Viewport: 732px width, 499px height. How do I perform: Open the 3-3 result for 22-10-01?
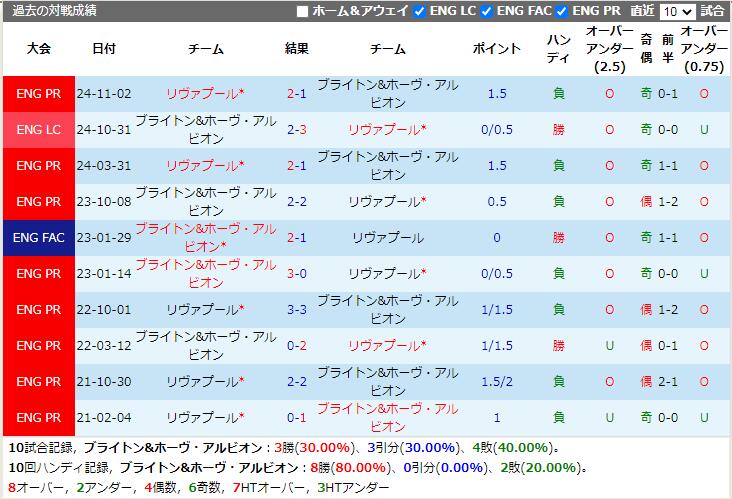pyautogui.click(x=297, y=309)
